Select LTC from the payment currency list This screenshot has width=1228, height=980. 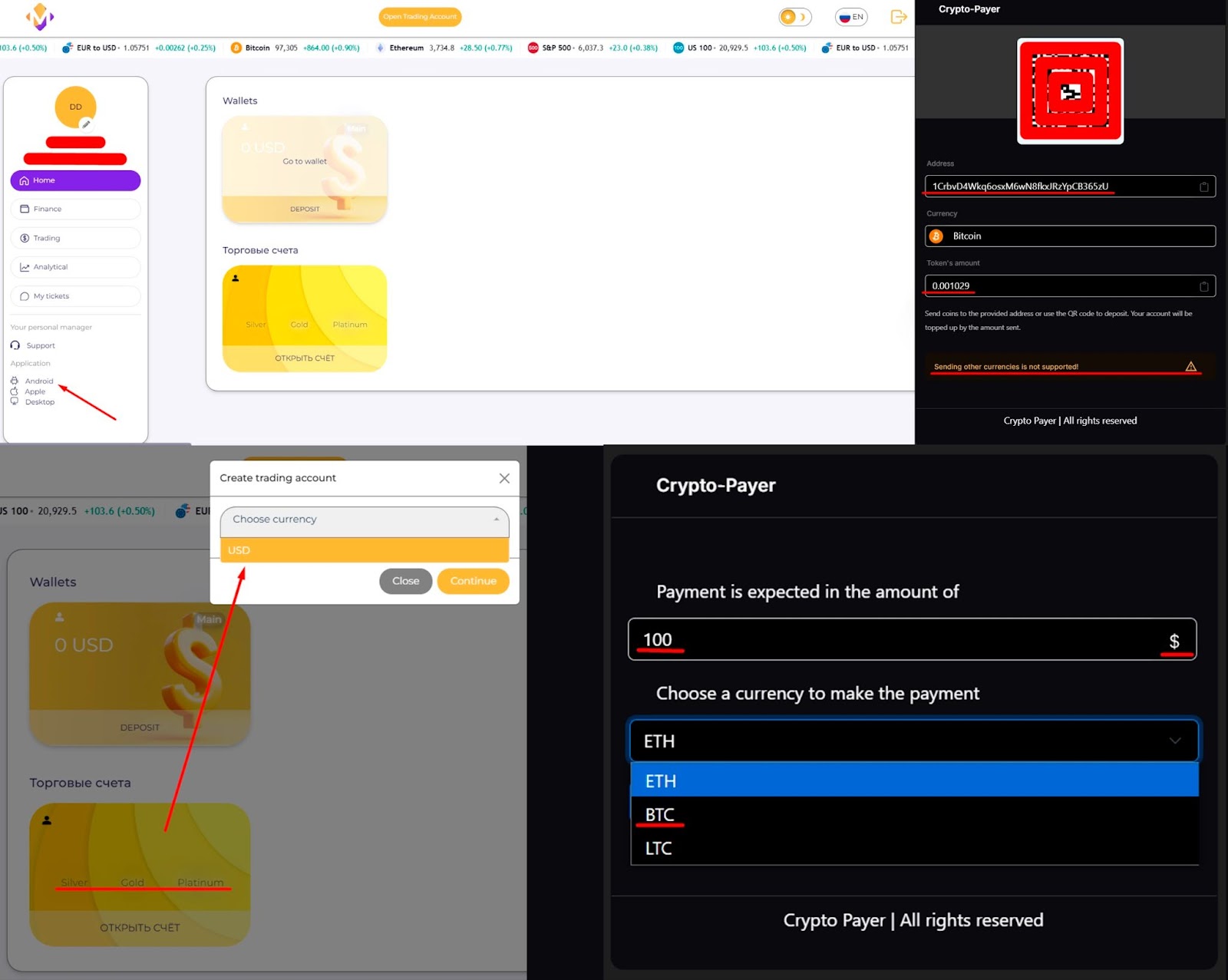pos(914,848)
